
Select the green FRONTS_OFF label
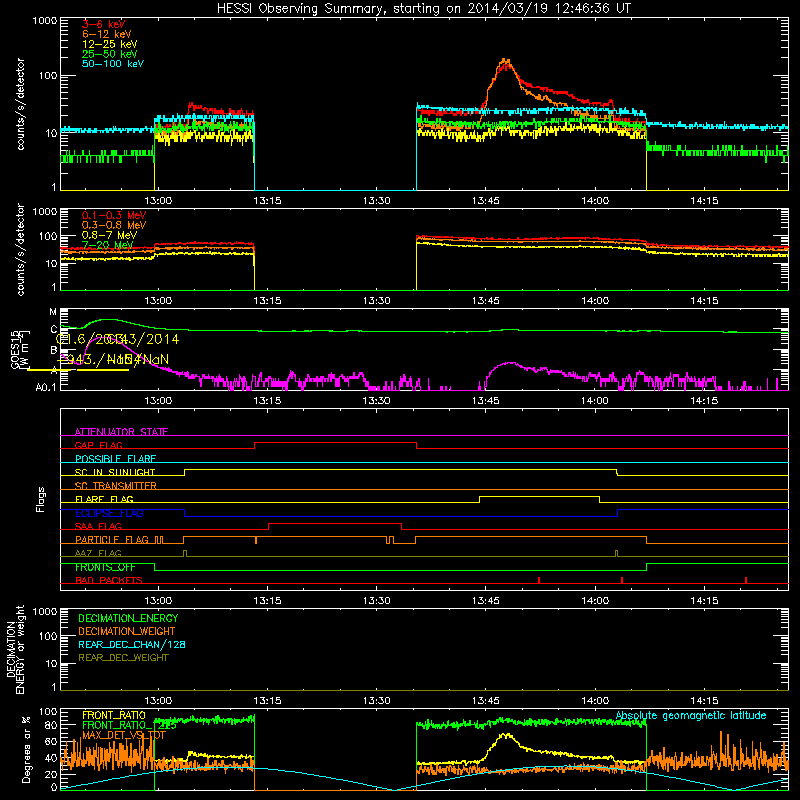click(105, 567)
